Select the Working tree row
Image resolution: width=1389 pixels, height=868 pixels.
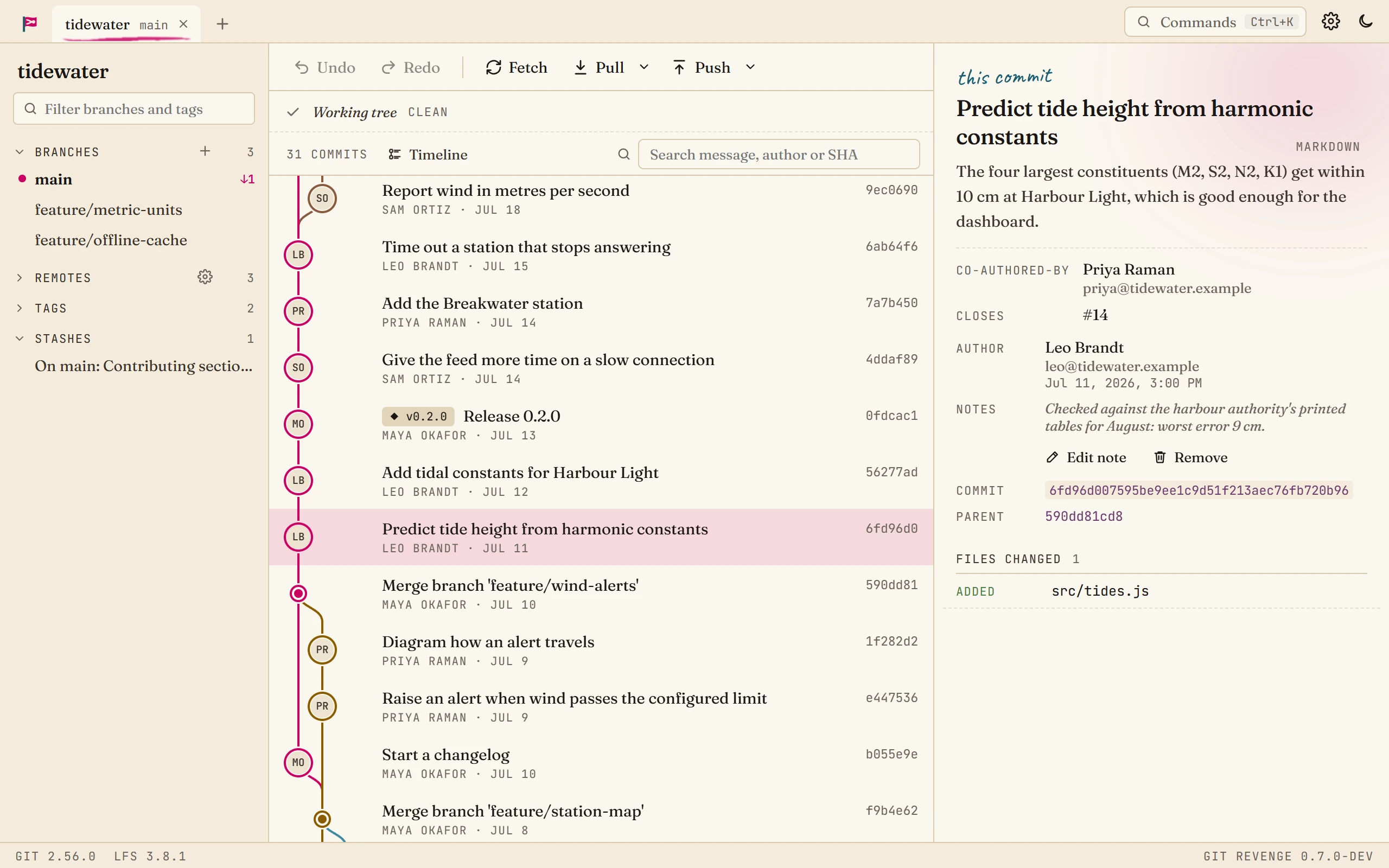601,112
